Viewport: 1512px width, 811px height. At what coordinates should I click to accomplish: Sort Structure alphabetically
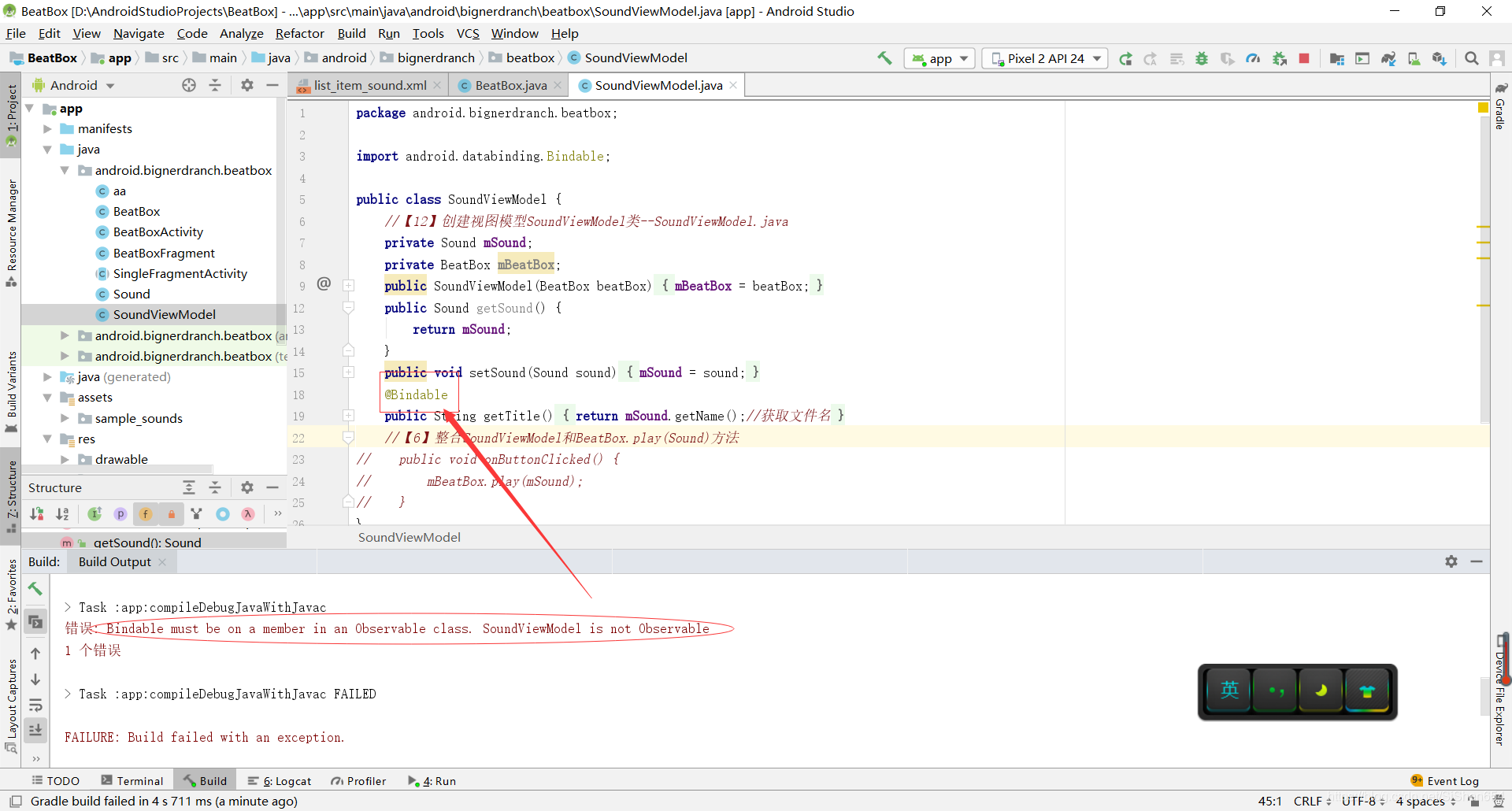[x=62, y=514]
